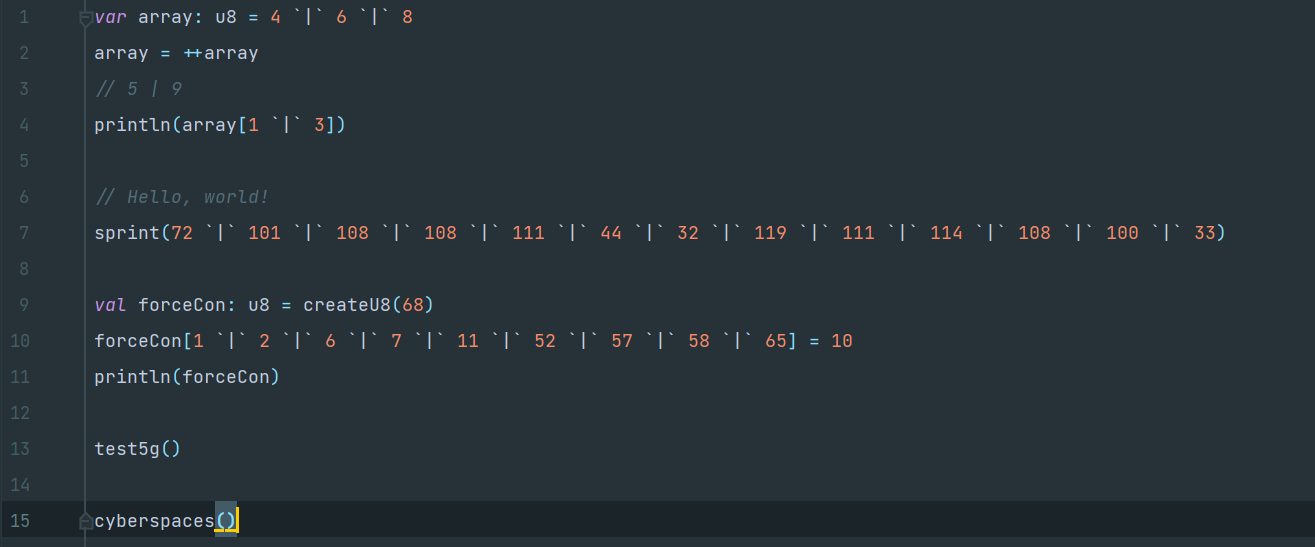Toggle the fold marker beside cyberspaces line

85,521
